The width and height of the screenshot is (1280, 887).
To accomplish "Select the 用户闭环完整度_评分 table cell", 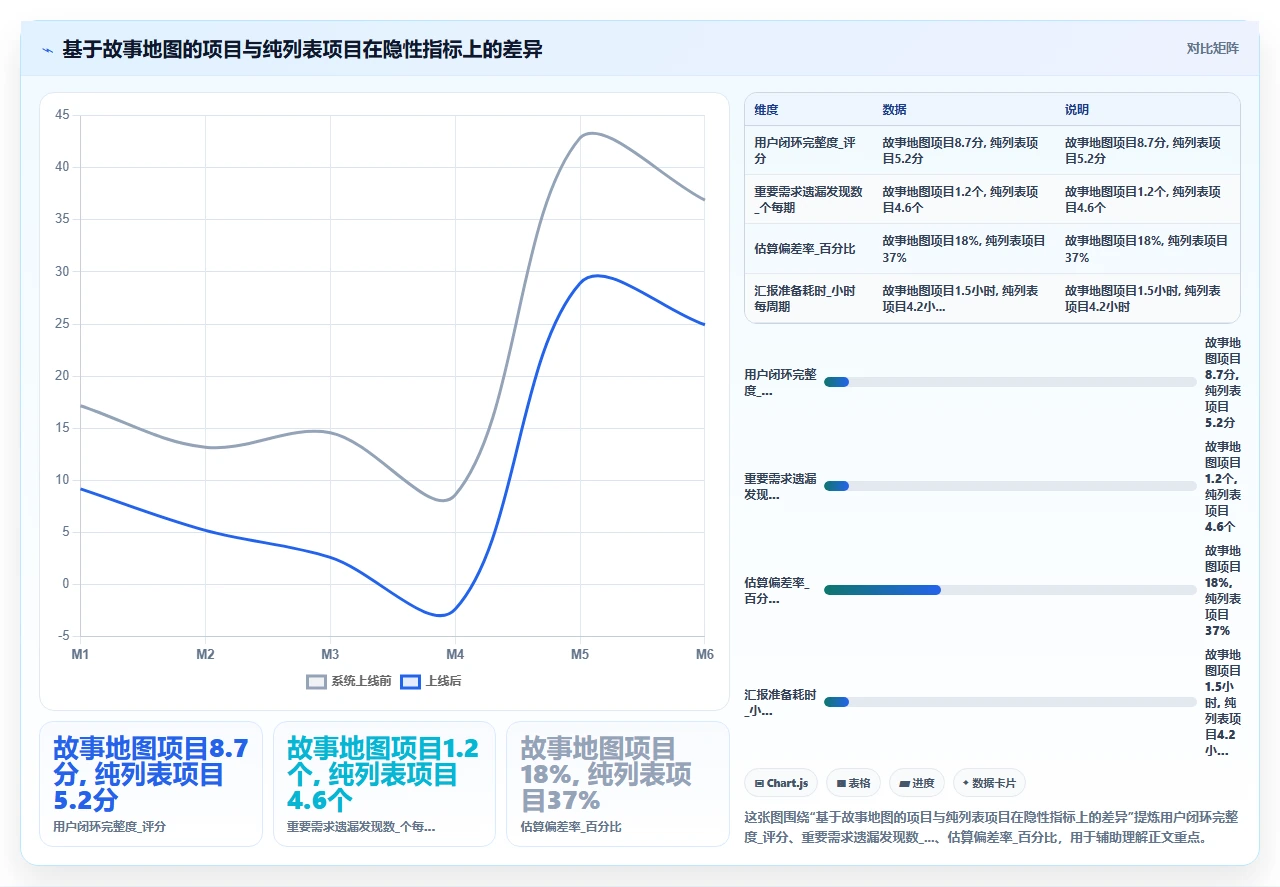I will click(809, 150).
